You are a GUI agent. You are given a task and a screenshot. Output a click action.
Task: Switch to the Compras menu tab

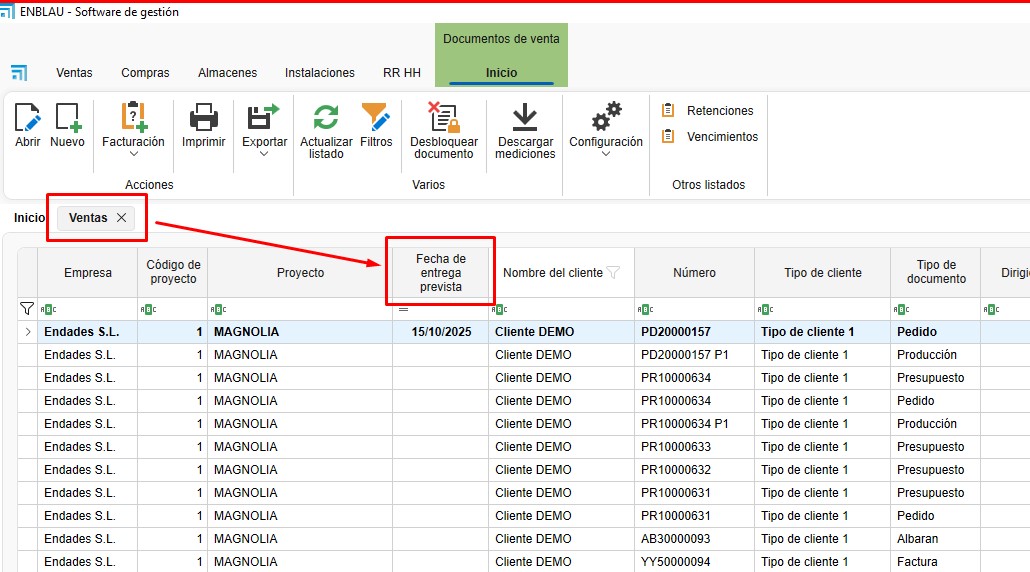click(x=145, y=73)
